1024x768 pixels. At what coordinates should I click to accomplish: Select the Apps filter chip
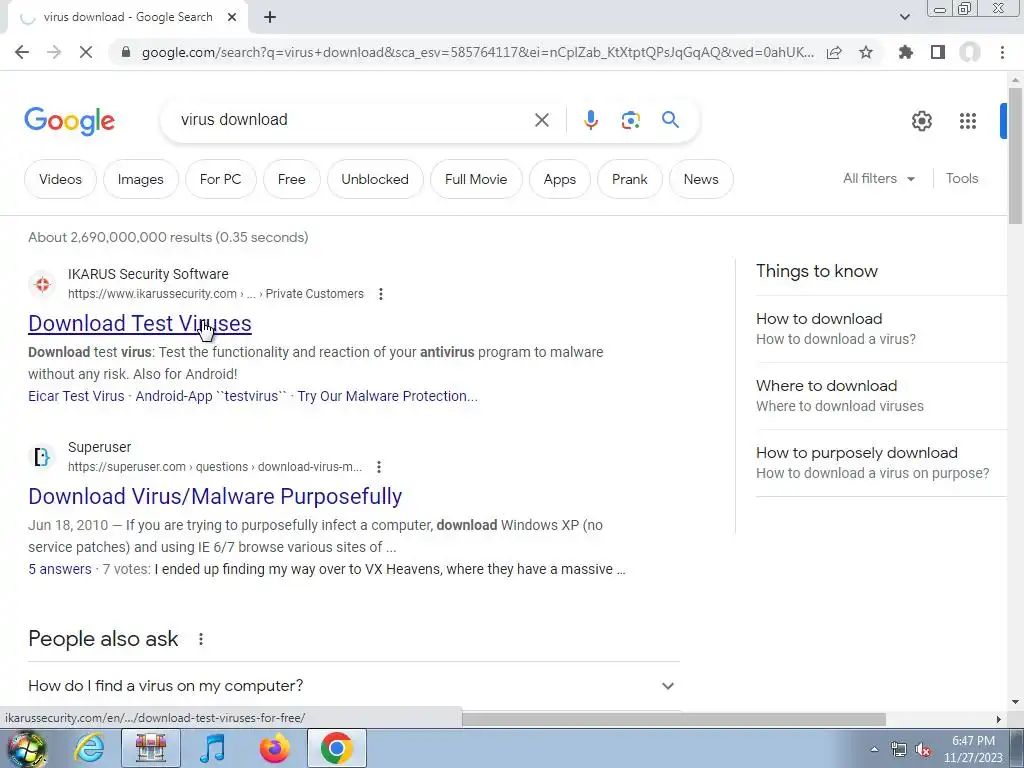(560, 179)
